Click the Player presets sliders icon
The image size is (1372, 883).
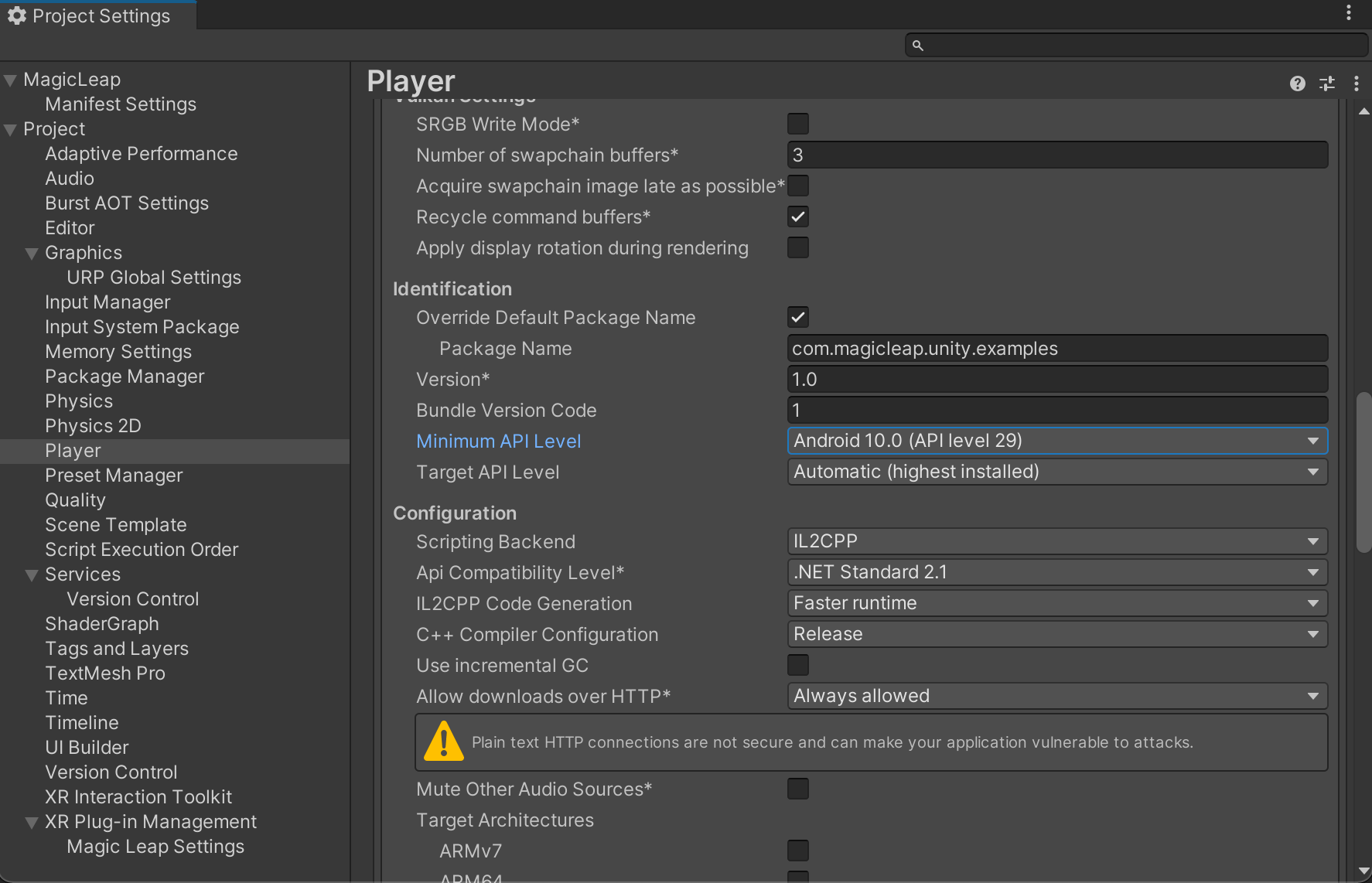pos(1327,84)
